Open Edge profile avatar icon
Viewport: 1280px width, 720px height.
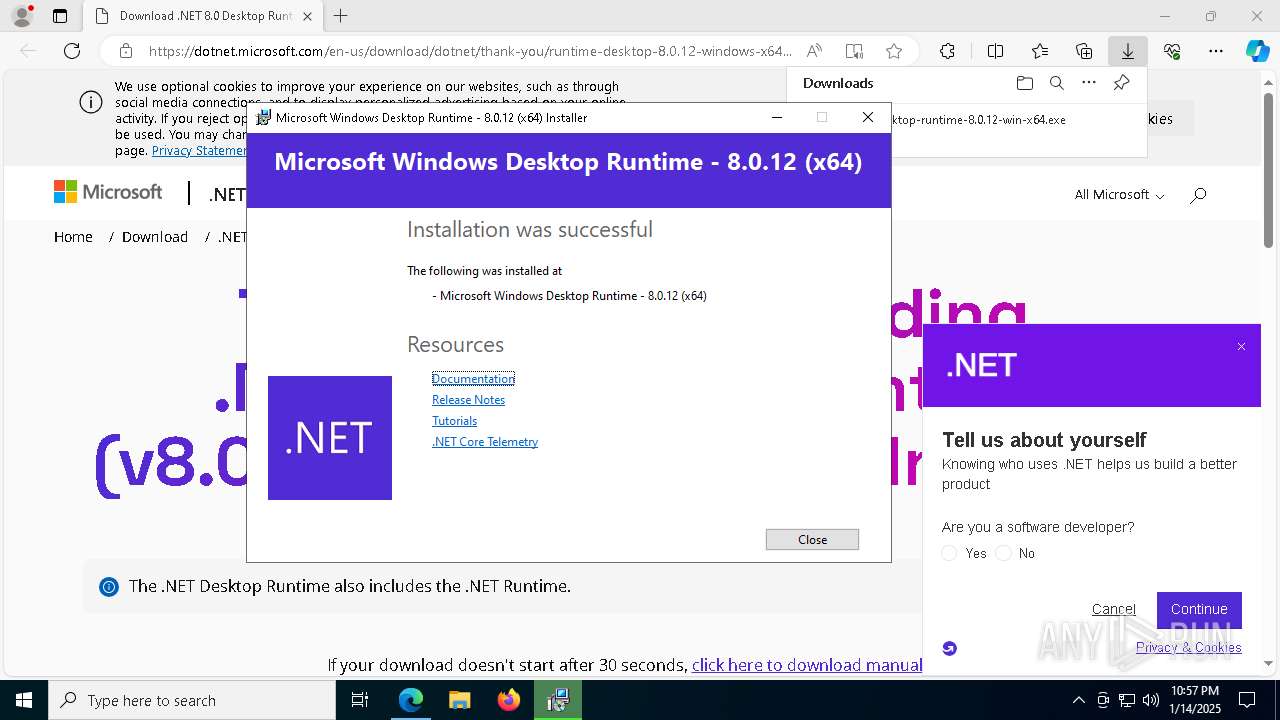point(21,16)
